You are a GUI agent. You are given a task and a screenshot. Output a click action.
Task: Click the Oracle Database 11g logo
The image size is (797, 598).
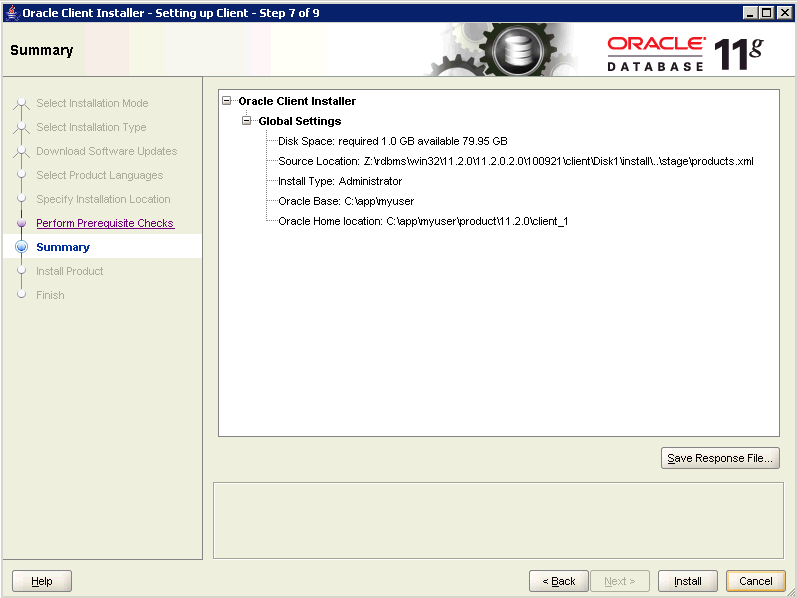685,52
